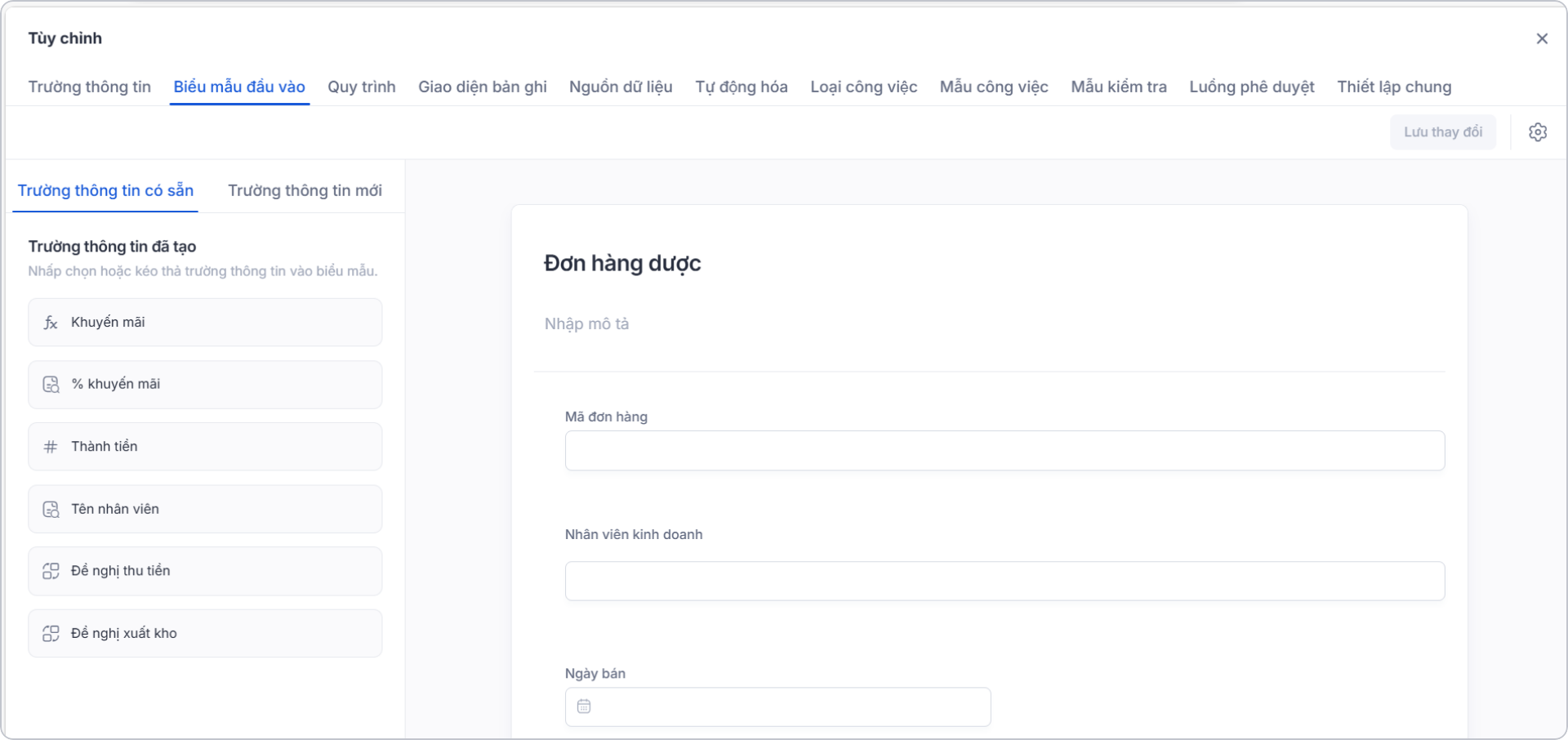Viewport: 1568px width, 740px height.
Task: Click the Nhân viên kinh doanh input field
Action: tap(1004, 582)
